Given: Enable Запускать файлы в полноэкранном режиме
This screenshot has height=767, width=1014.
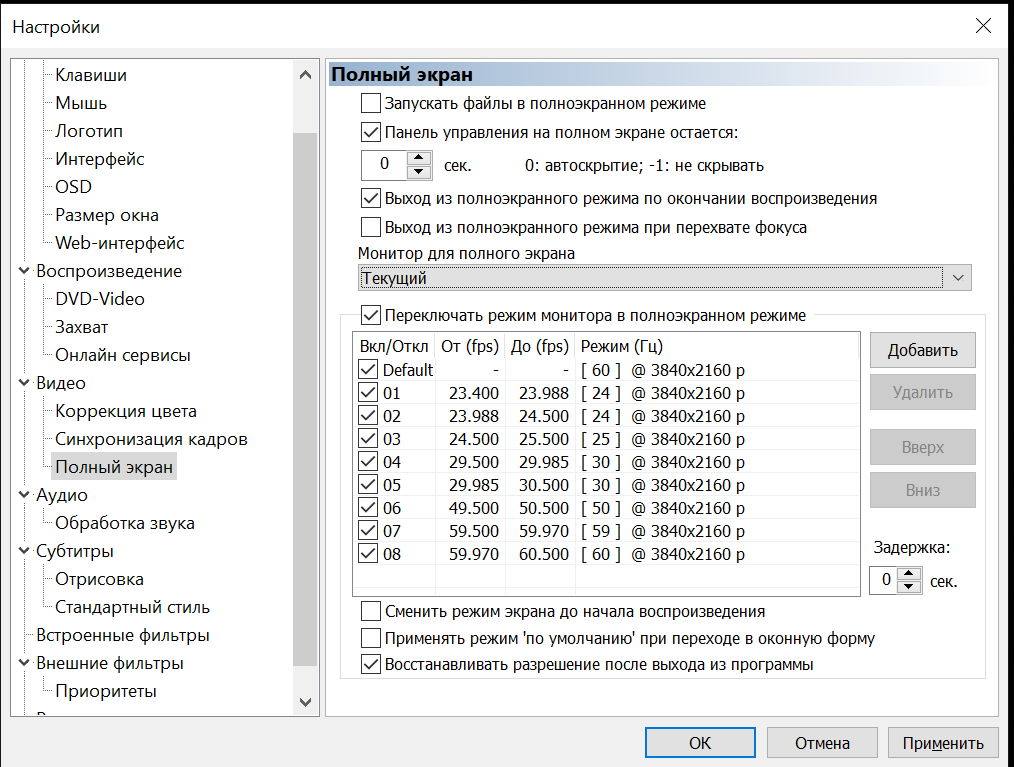Looking at the screenshot, I should [x=371, y=103].
